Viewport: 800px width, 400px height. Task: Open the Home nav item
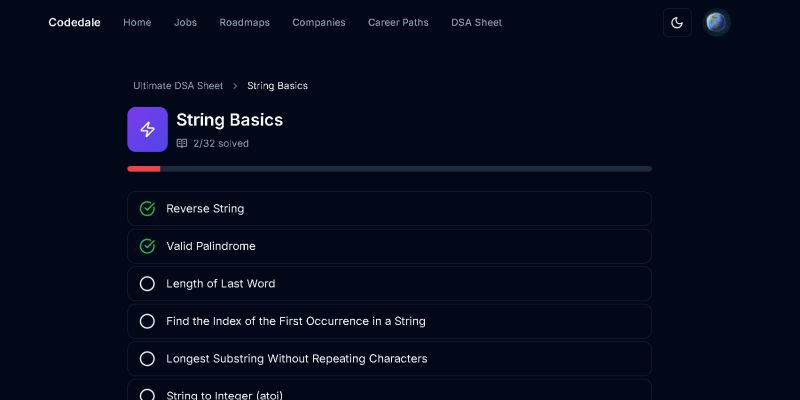(137, 22)
